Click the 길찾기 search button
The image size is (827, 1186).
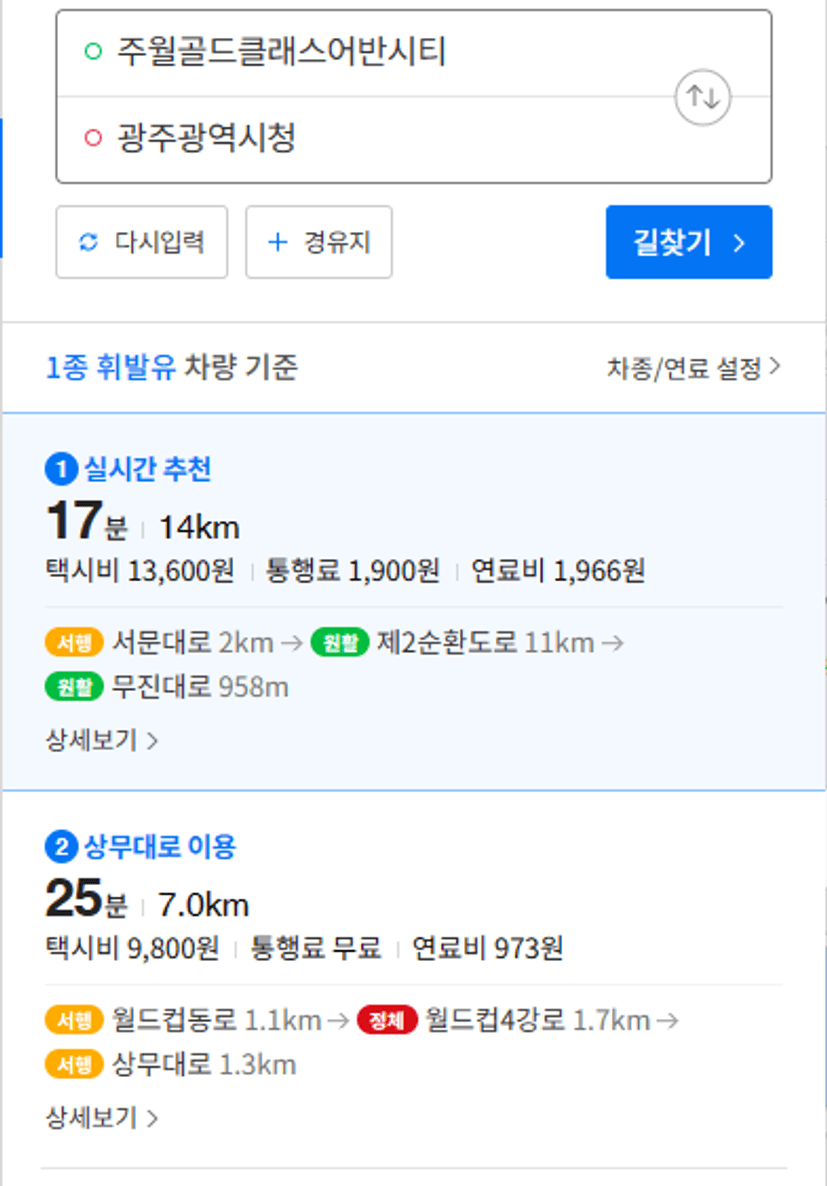click(689, 242)
